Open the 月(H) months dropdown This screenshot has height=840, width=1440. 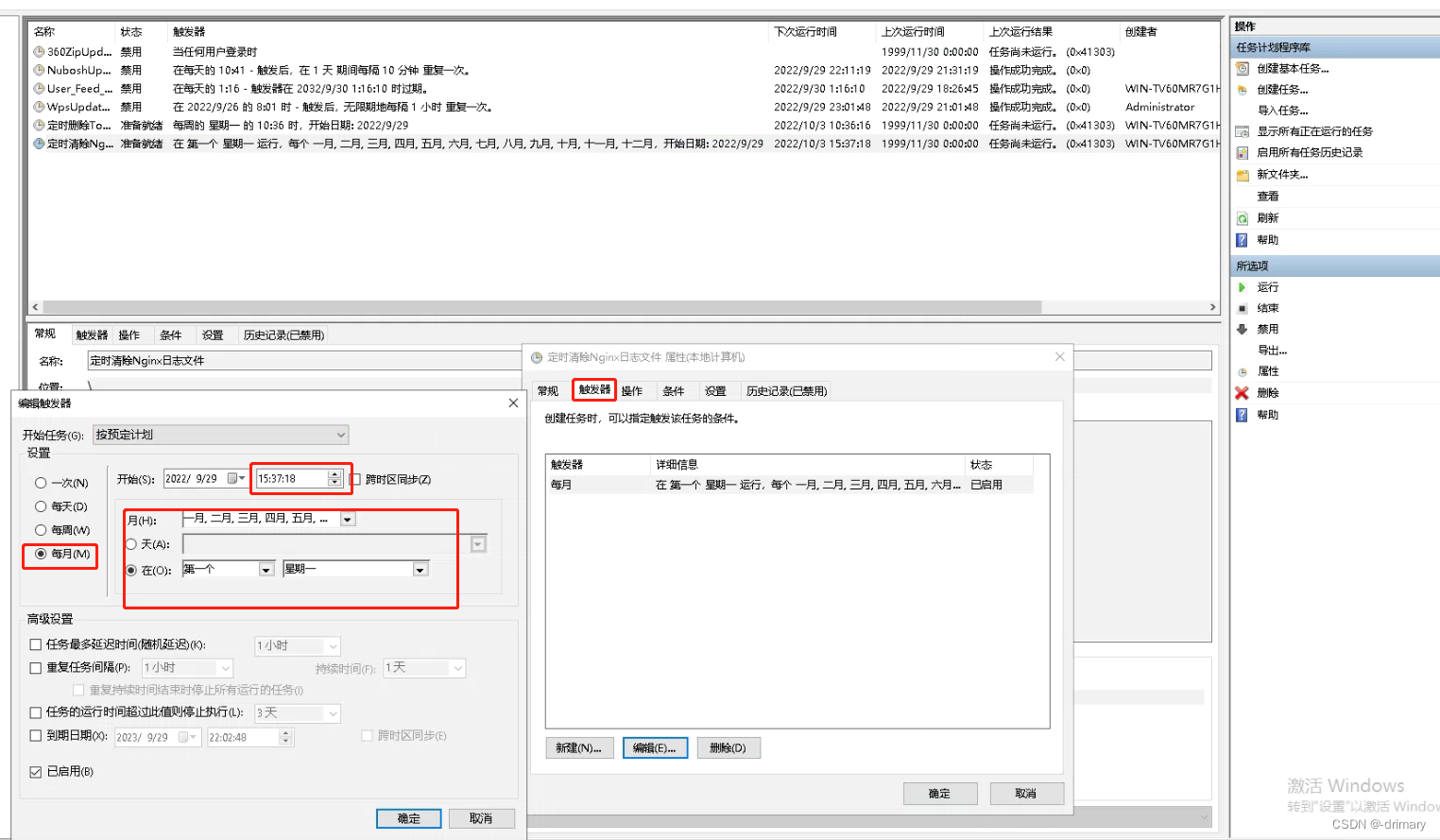tap(348, 520)
